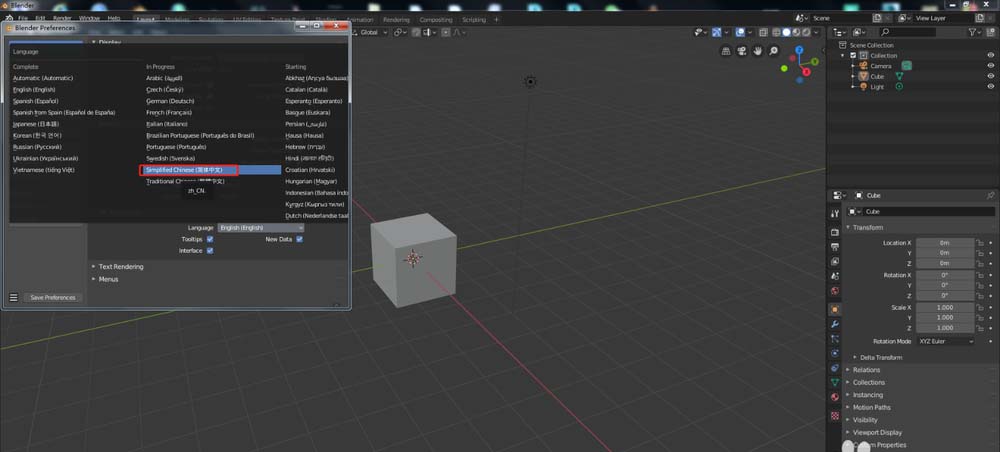Open Output properties tab
This screenshot has width=1000, height=452.
click(835, 247)
